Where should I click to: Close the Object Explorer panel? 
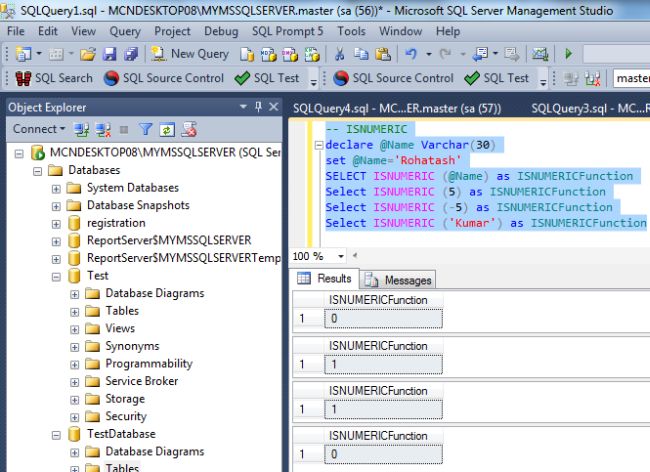(273, 107)
